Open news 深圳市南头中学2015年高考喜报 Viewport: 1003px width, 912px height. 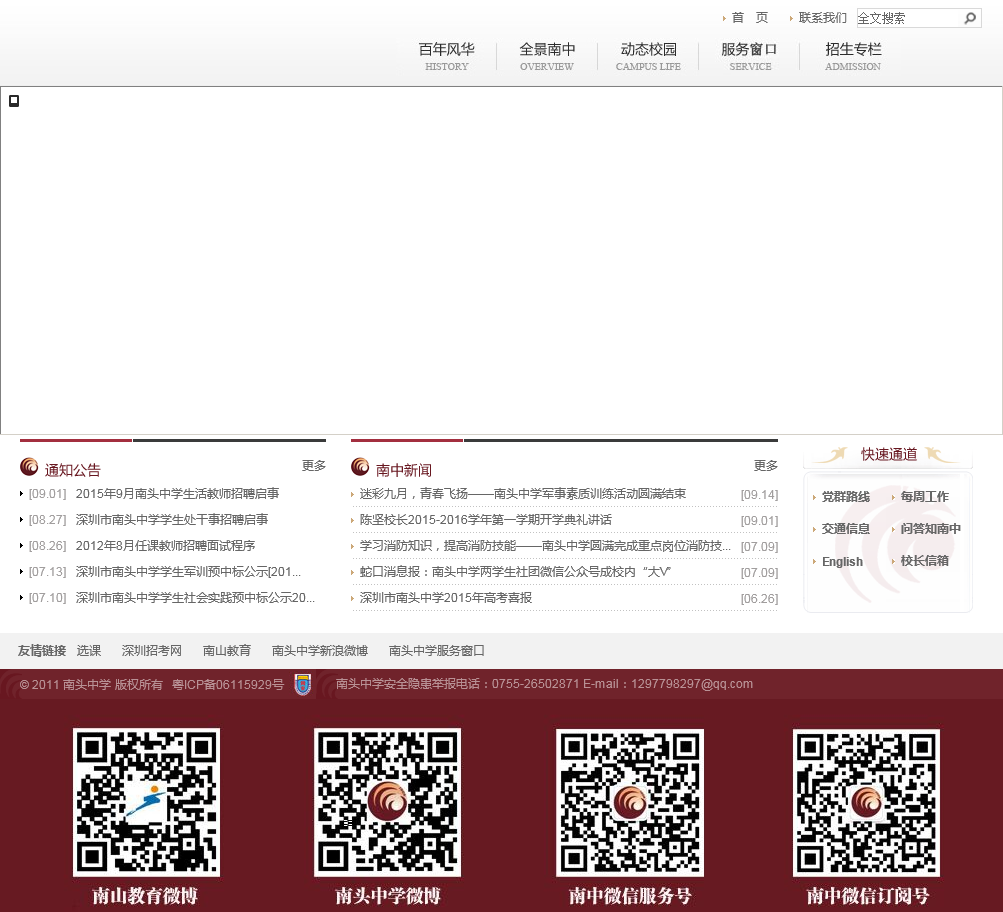(446, 598)
